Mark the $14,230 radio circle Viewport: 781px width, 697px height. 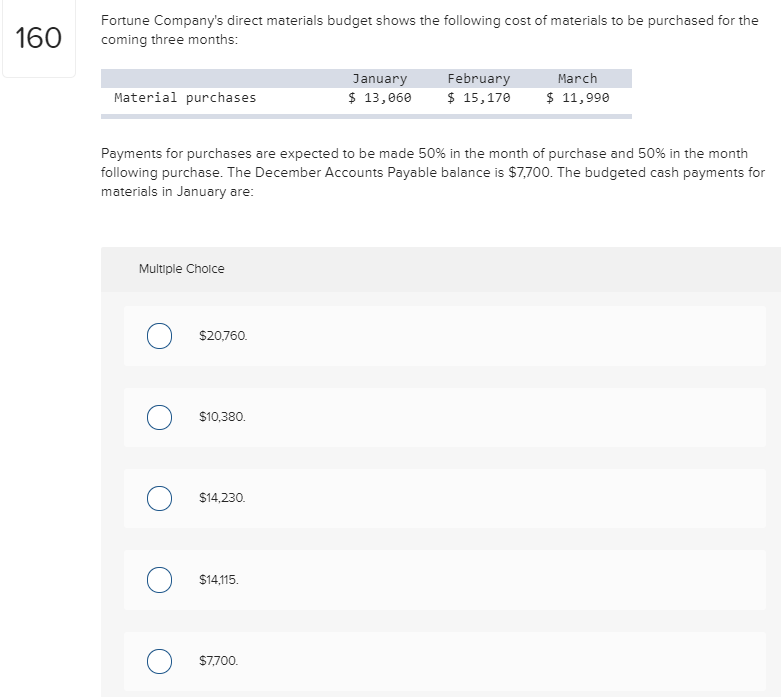click(x=158, y=498)
